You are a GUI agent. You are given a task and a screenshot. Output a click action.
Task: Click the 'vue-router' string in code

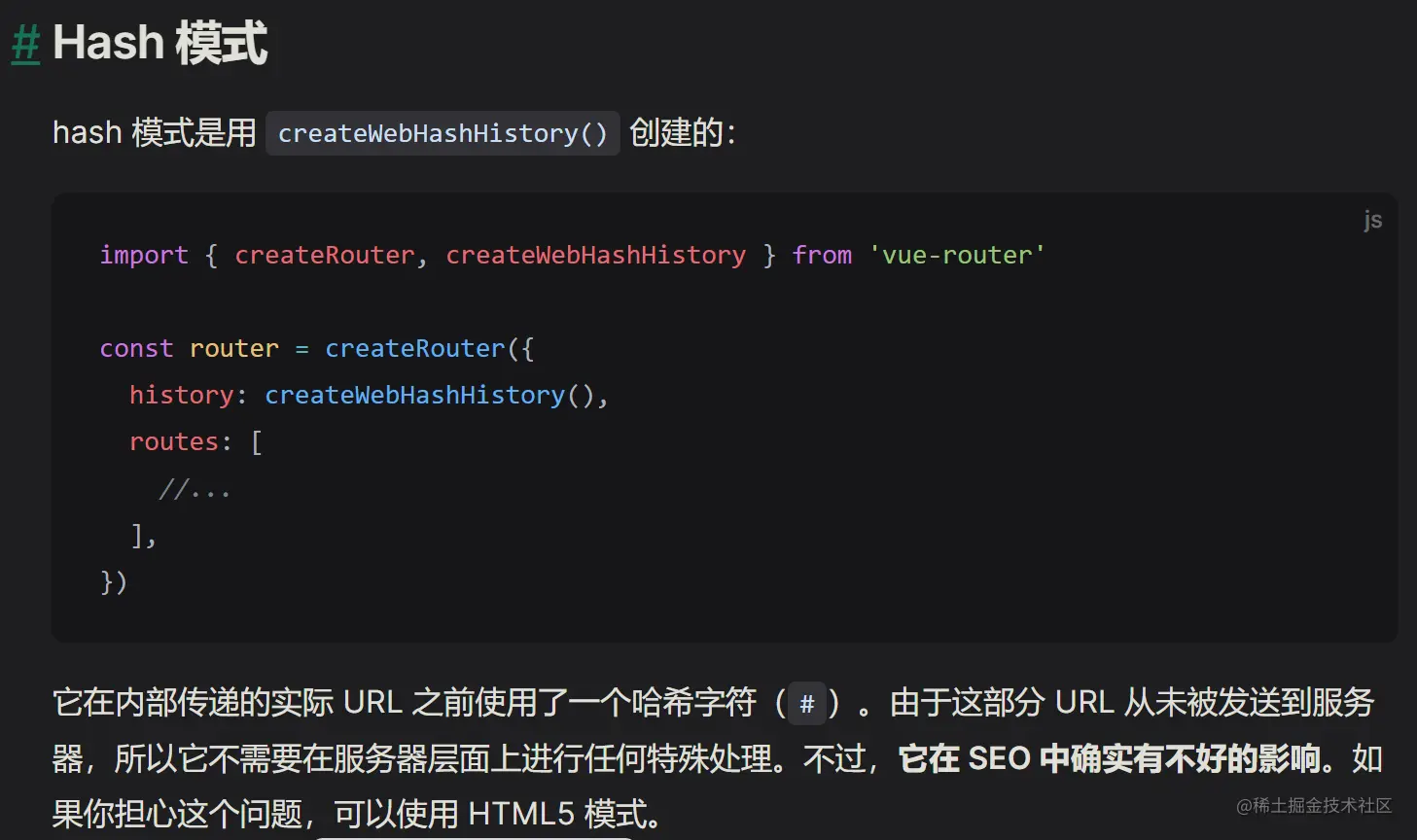957,255
